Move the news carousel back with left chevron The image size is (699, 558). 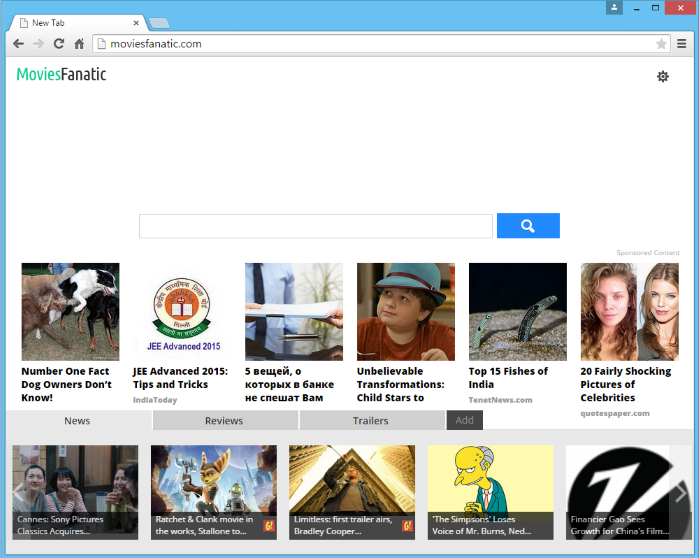[x=18, y=492]
